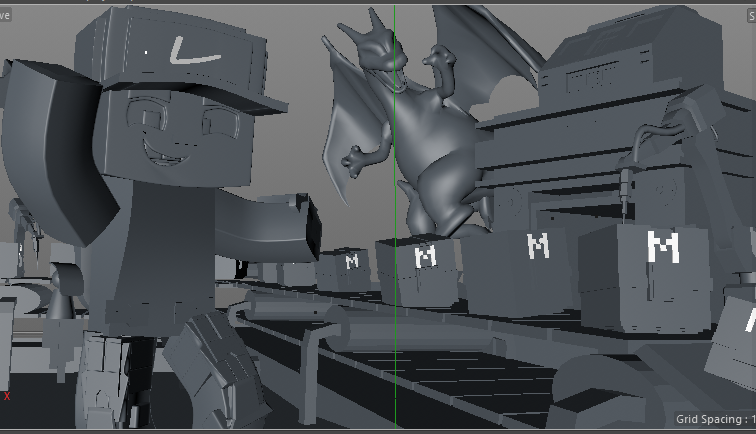The height and width of the screenshot is (434, 756).
Task: Click the red X axis label
Action: [x=7, y=396]
